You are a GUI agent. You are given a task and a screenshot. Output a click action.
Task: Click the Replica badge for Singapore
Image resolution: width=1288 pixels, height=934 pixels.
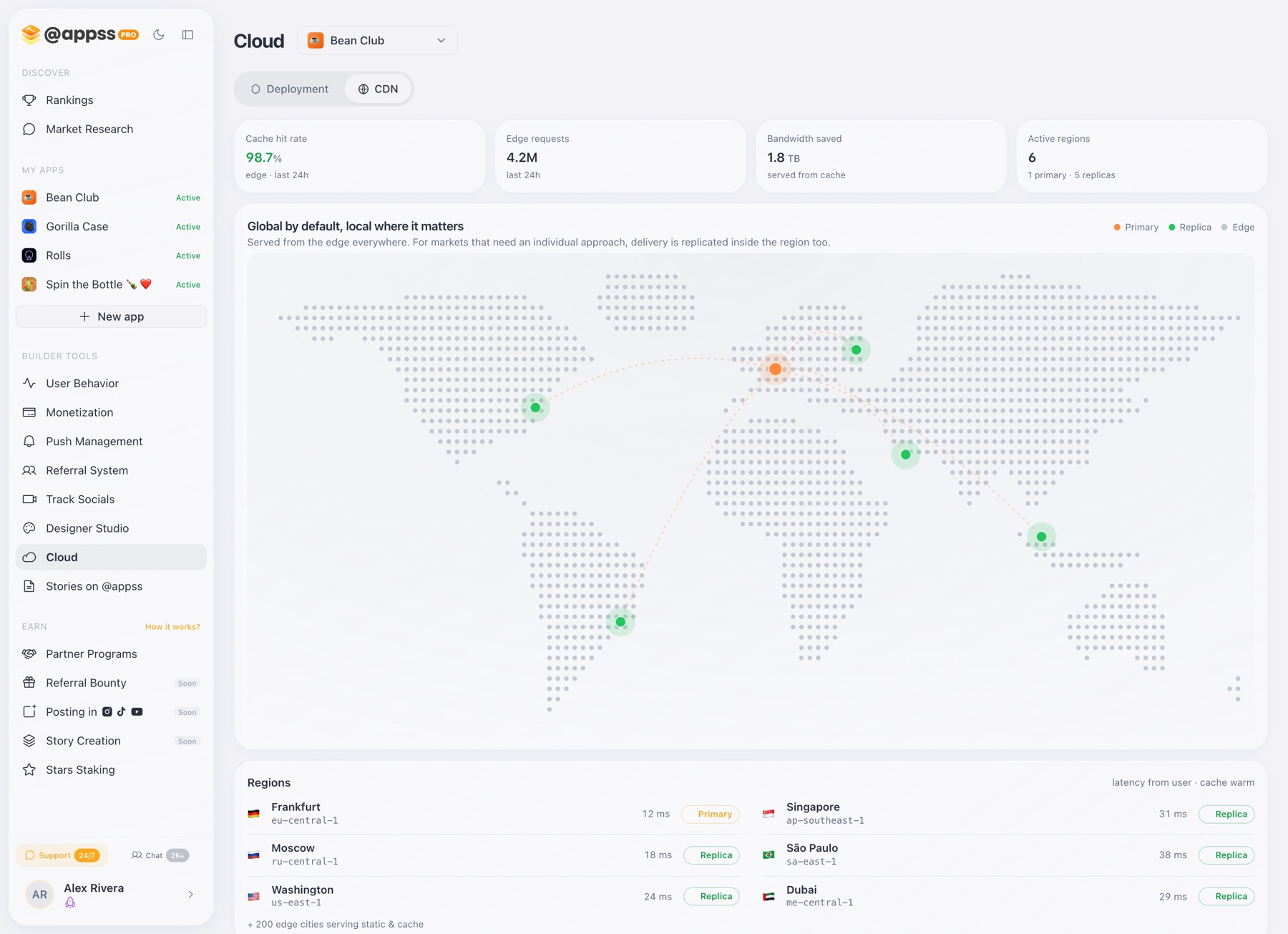click(1226, 814)
